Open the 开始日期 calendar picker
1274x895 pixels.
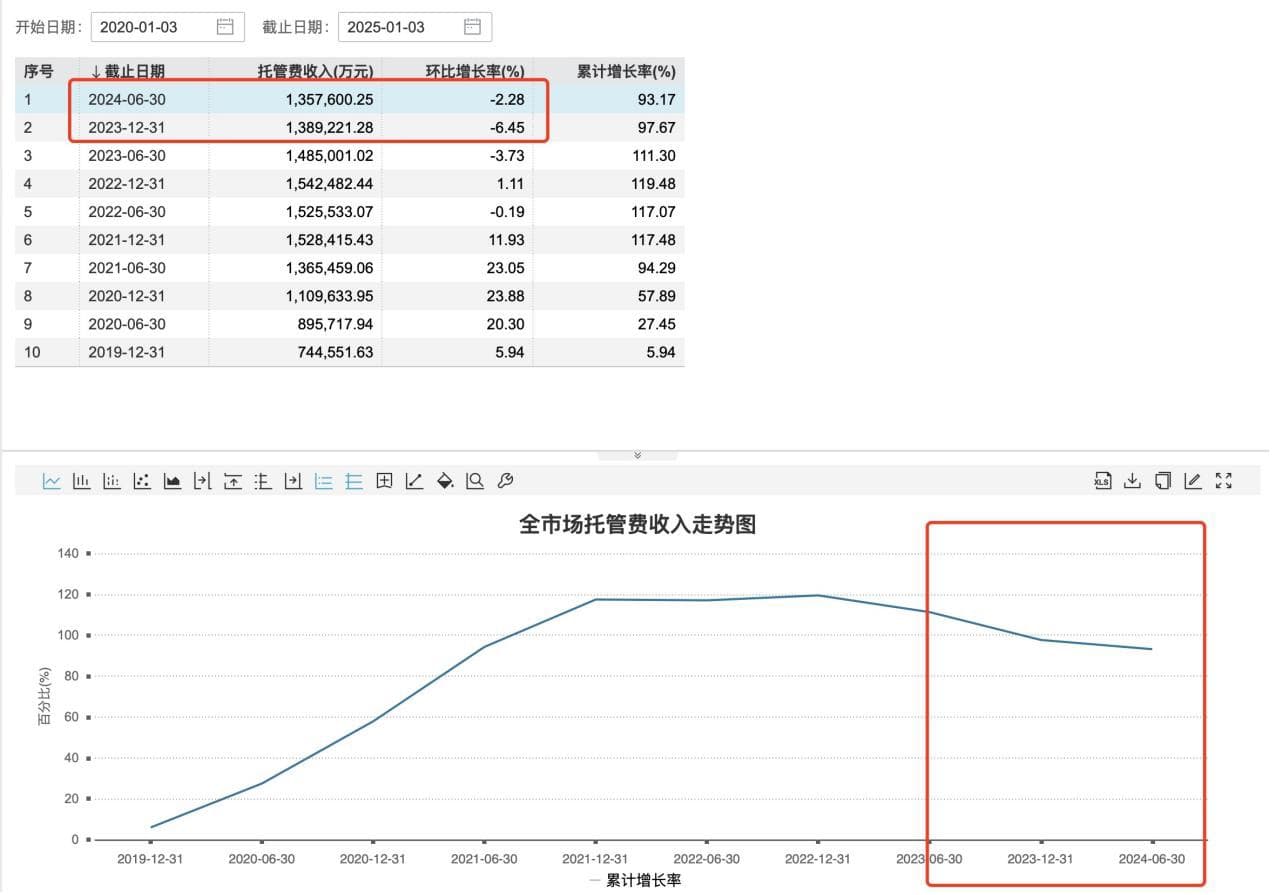pyautogui.click(x=225, y=27)
